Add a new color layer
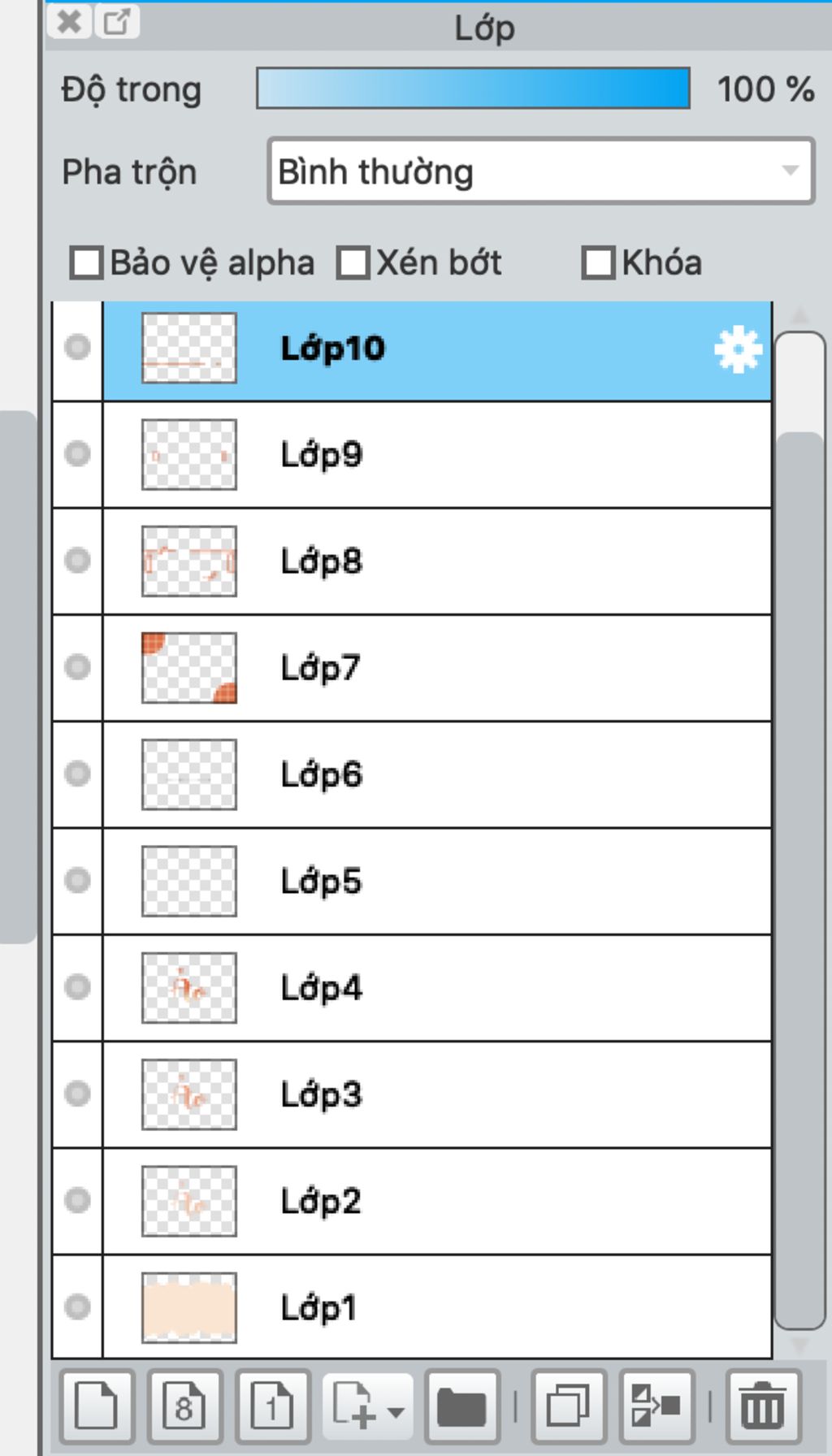Screen dimensions: 832x1456 pyautogui.click(x=97, y=1406)
